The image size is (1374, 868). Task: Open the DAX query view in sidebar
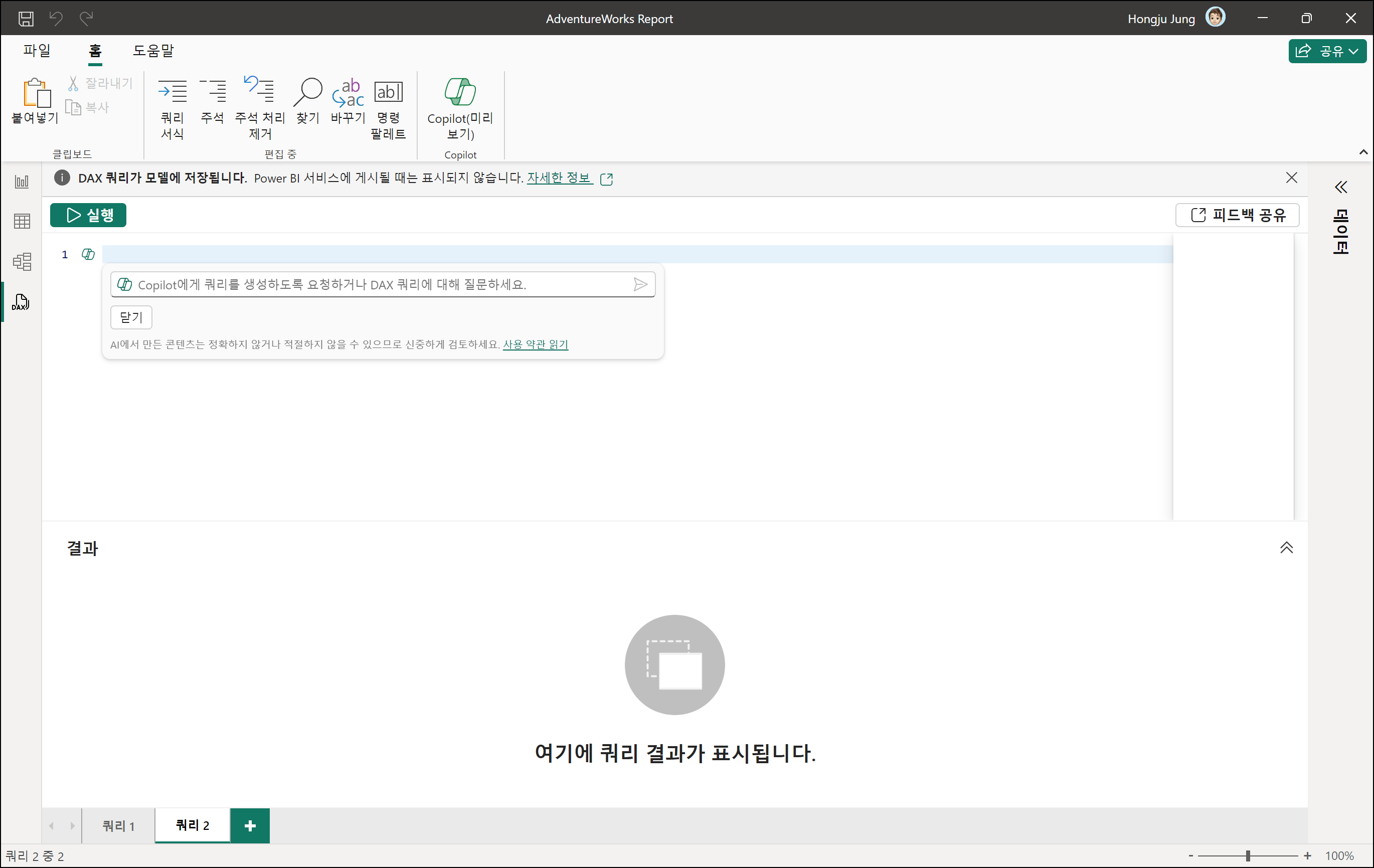[x=21, y=302]
